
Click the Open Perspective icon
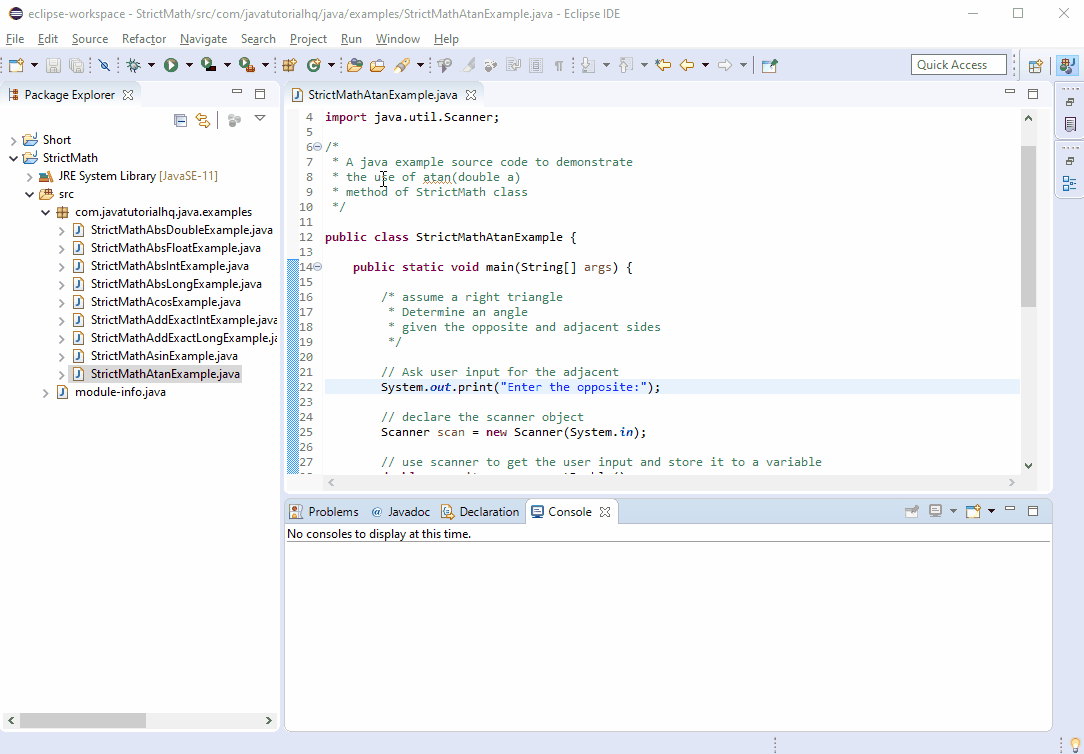(1035, 66)
